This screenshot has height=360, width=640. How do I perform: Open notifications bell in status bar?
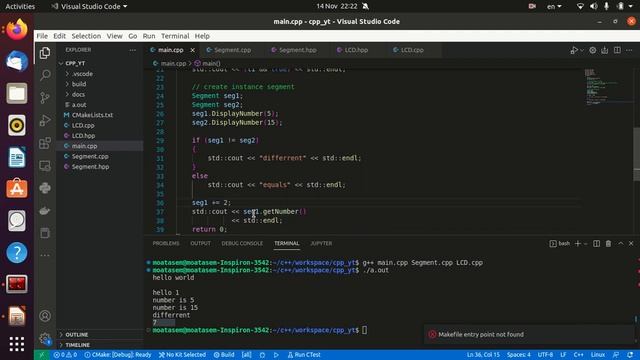click(630, 355)
